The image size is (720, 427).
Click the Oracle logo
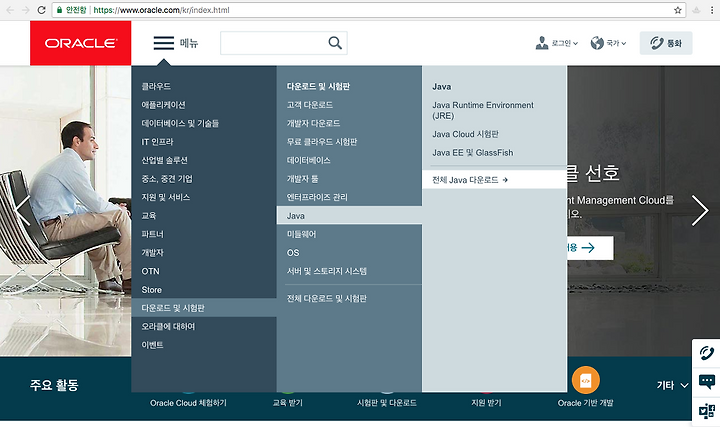pyautogui.click(x=81, y=43)
